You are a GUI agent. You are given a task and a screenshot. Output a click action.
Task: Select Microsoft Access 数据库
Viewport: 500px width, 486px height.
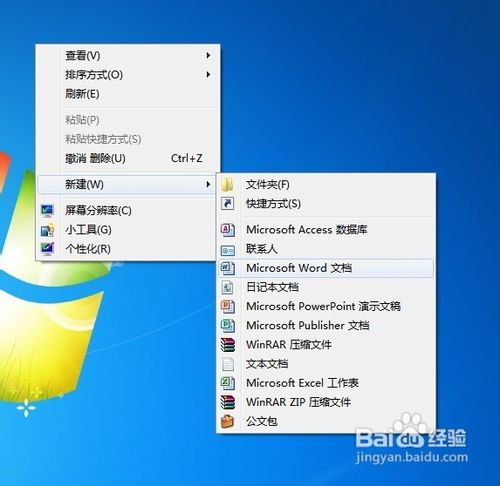click(326, 230)
